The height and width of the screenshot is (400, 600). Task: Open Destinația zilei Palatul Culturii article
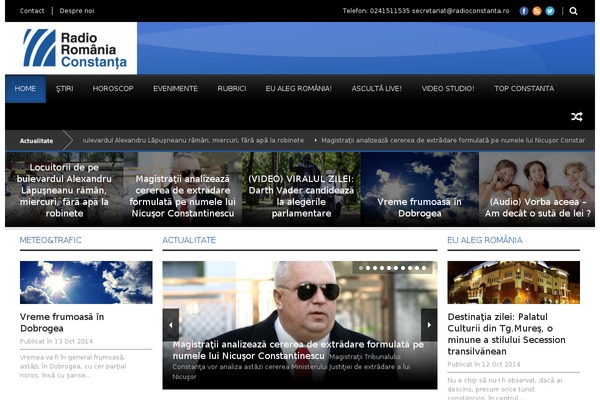[506, 334]
